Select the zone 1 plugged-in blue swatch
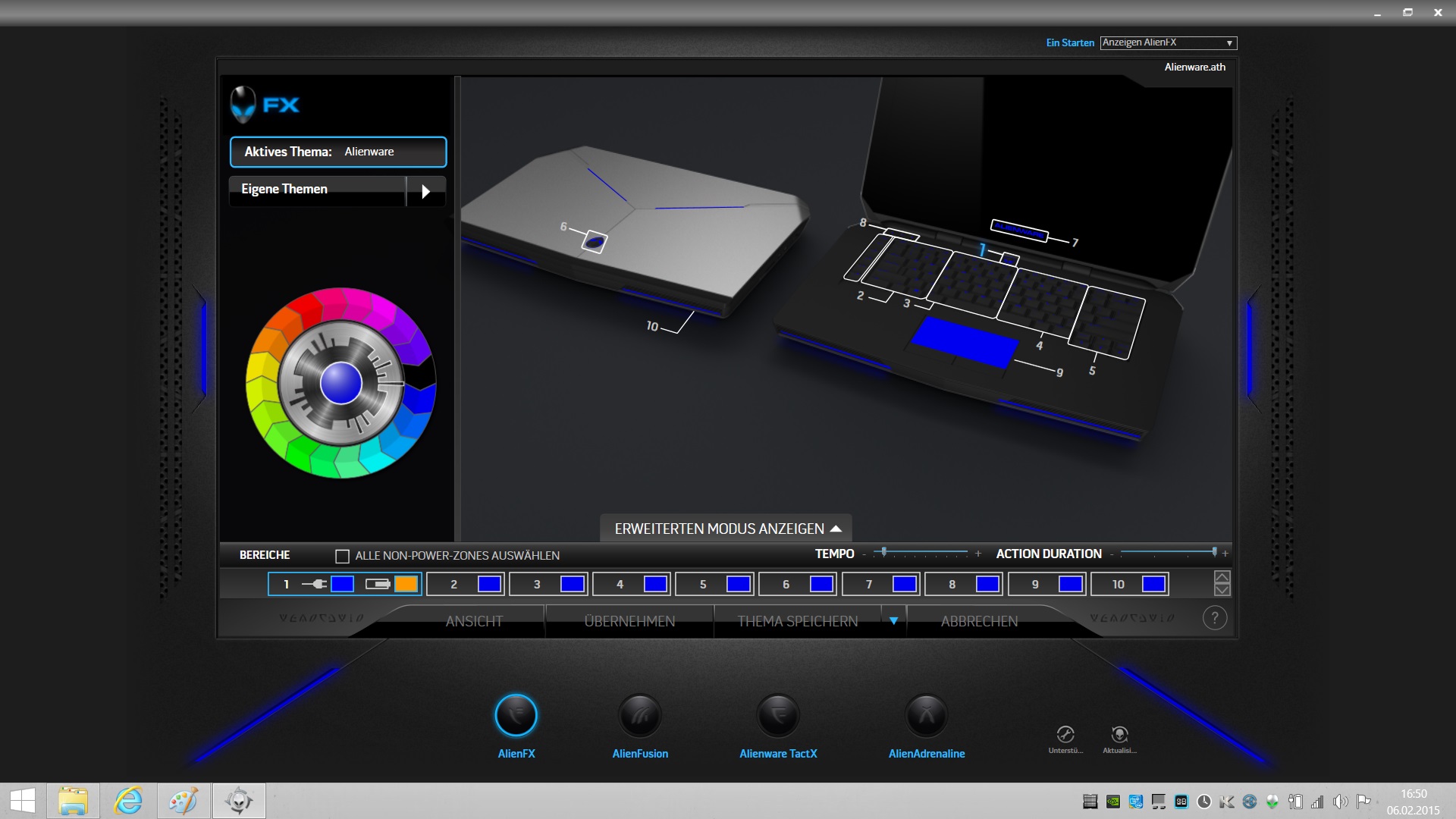The width and height of the screenshot is (1456, 819). tap(342, 584)
